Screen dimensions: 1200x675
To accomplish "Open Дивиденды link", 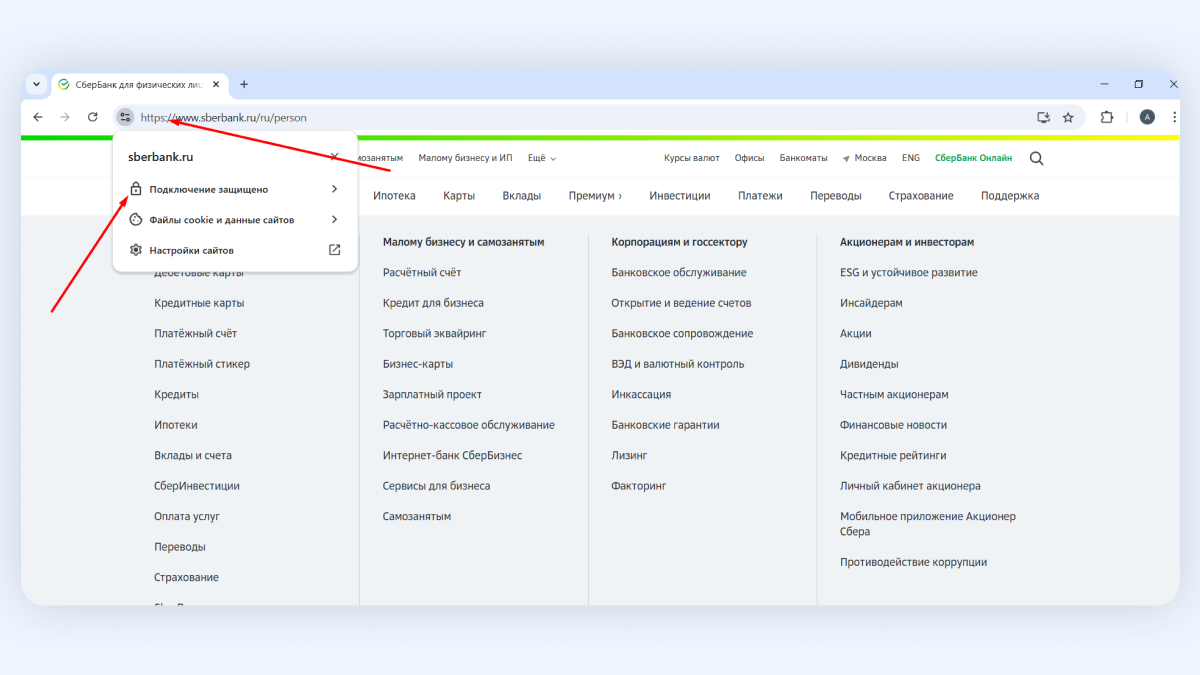I will pos(869,364).
